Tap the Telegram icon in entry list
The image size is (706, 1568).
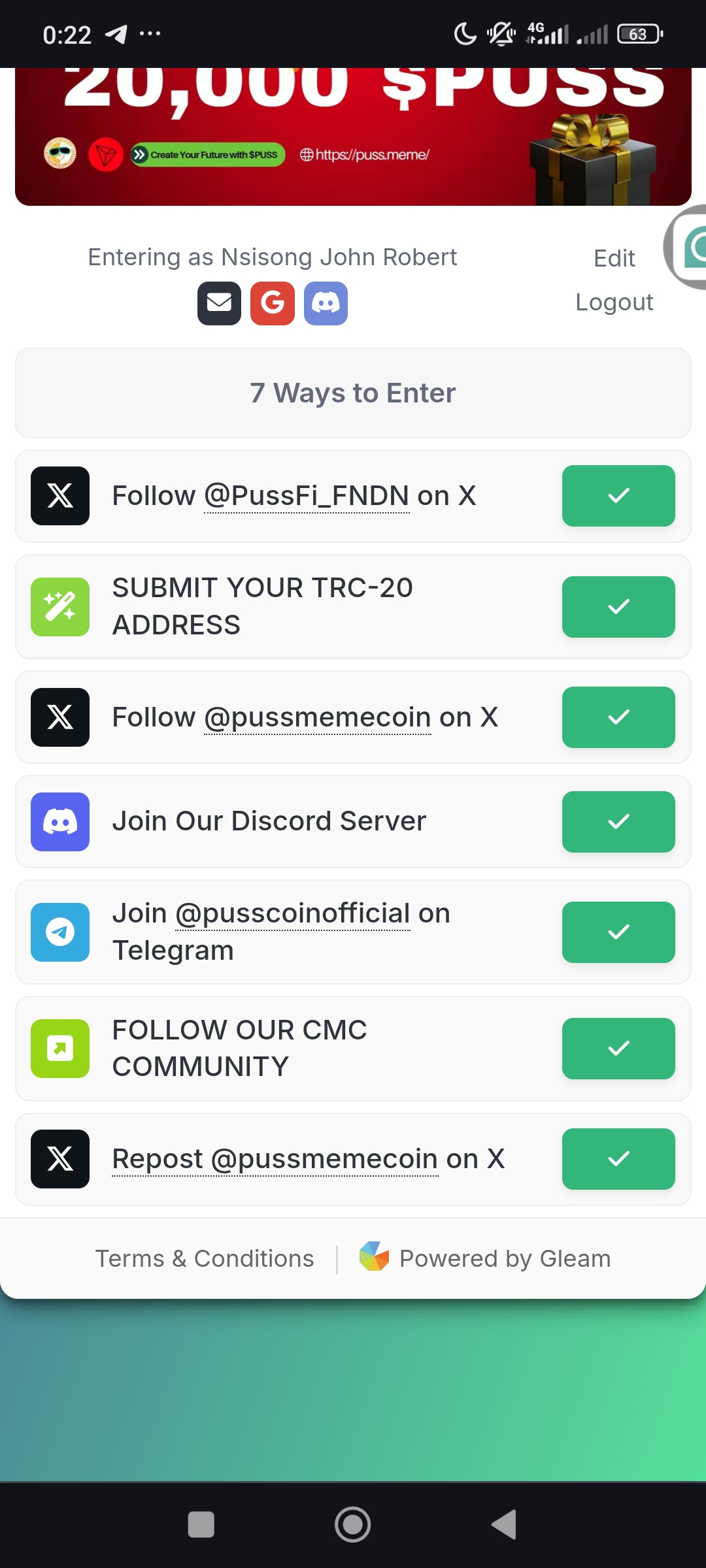60,932
